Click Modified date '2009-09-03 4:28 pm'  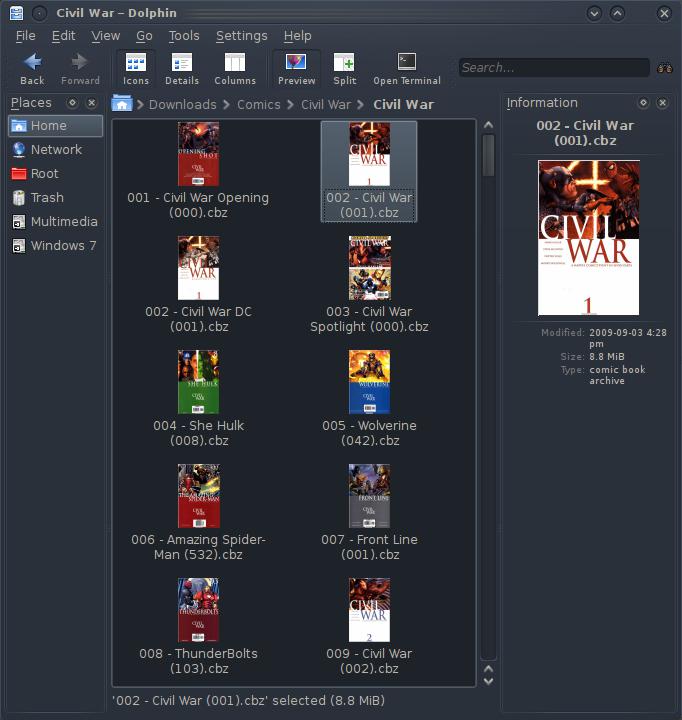628,338
